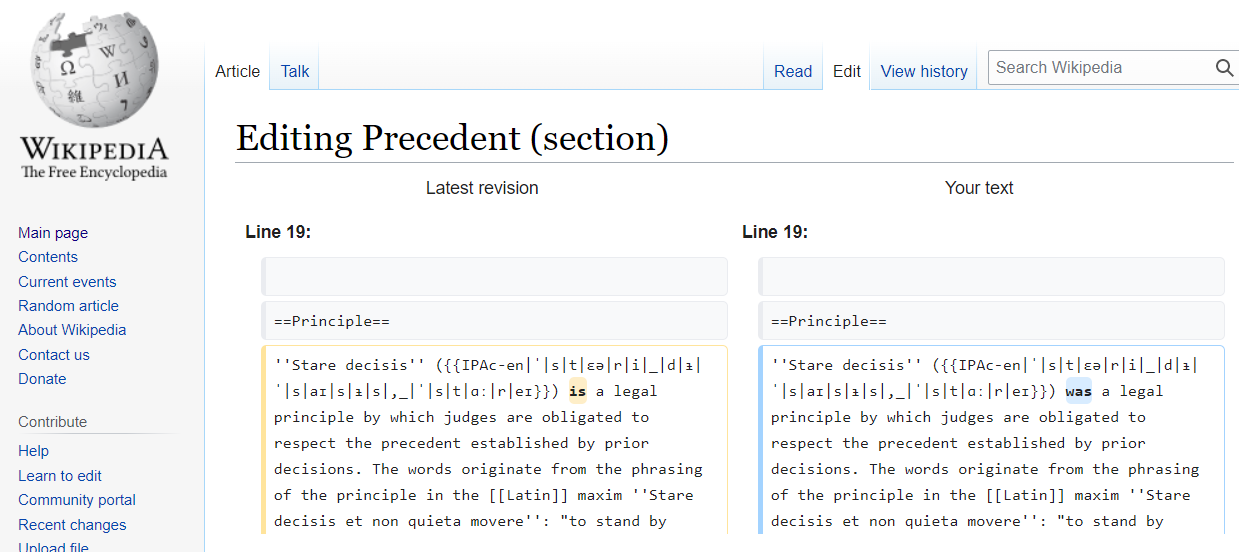Open the View history tab

click(924, 71)
